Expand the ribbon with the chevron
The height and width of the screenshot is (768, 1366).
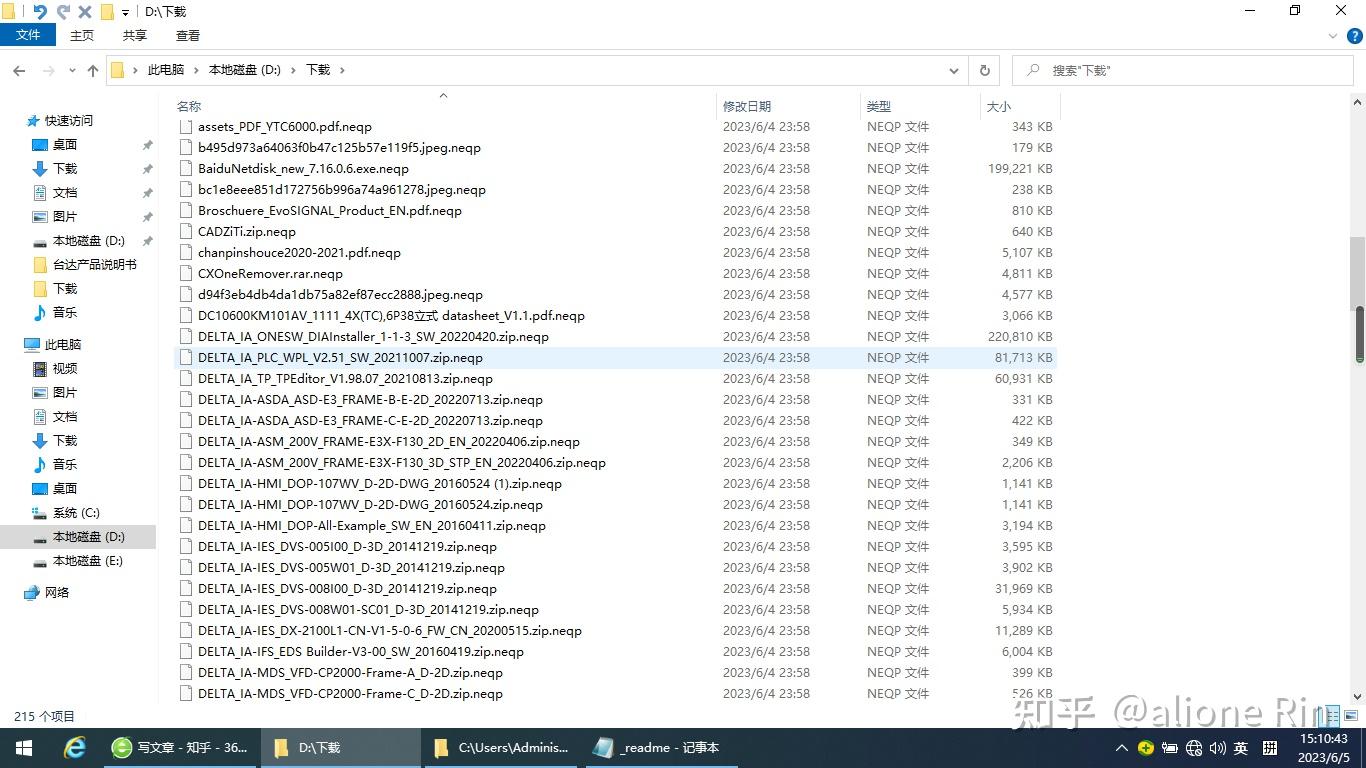tap(1333, 35)
